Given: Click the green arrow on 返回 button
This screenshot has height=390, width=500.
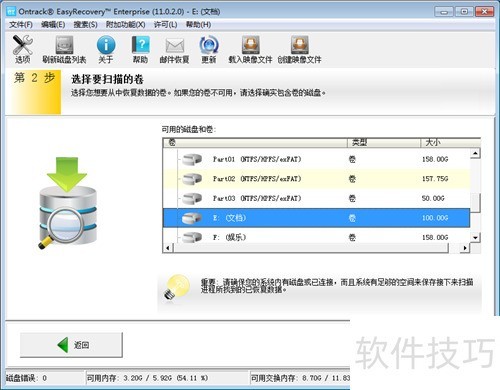Looking at the screenshot, I should coord(63,345).
